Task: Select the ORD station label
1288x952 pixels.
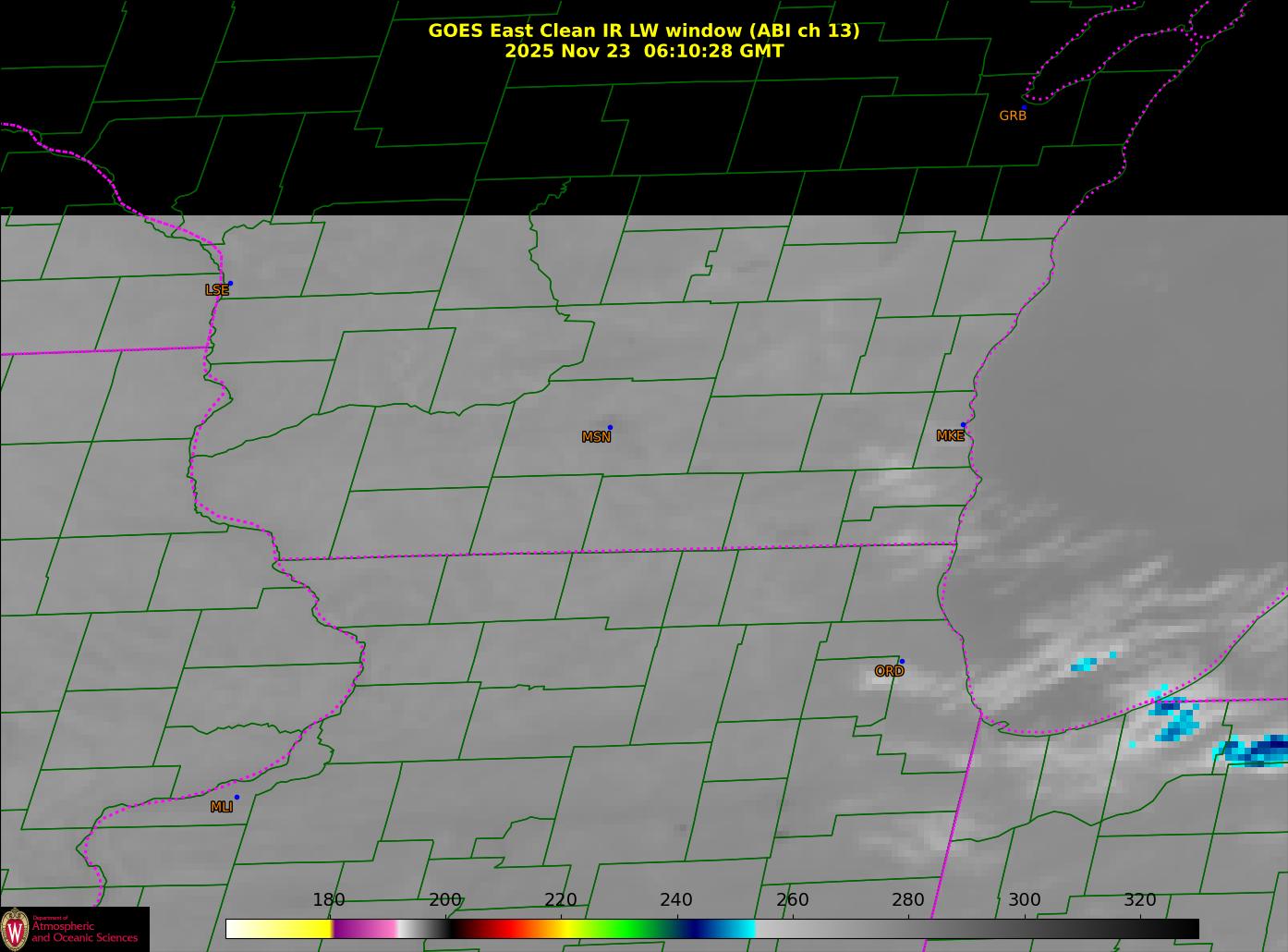Action: pyautogui.click(x=889, y=671)
